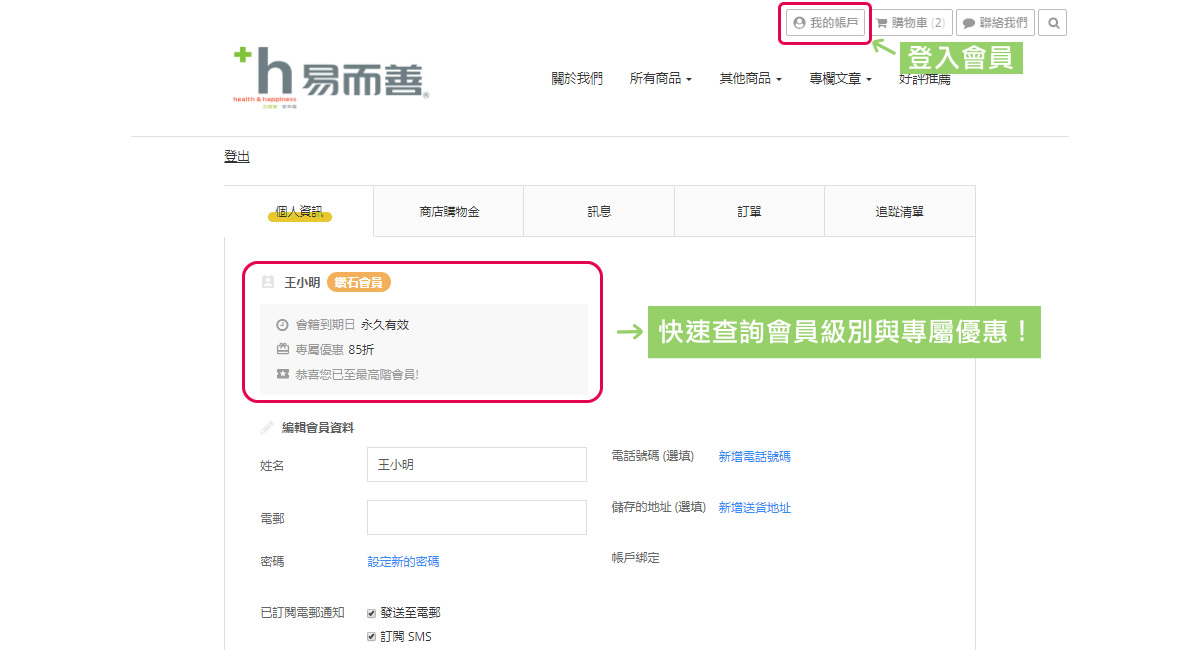
Task: Open the 購物車 shopping cart
Action: click(x=910, y=23)
